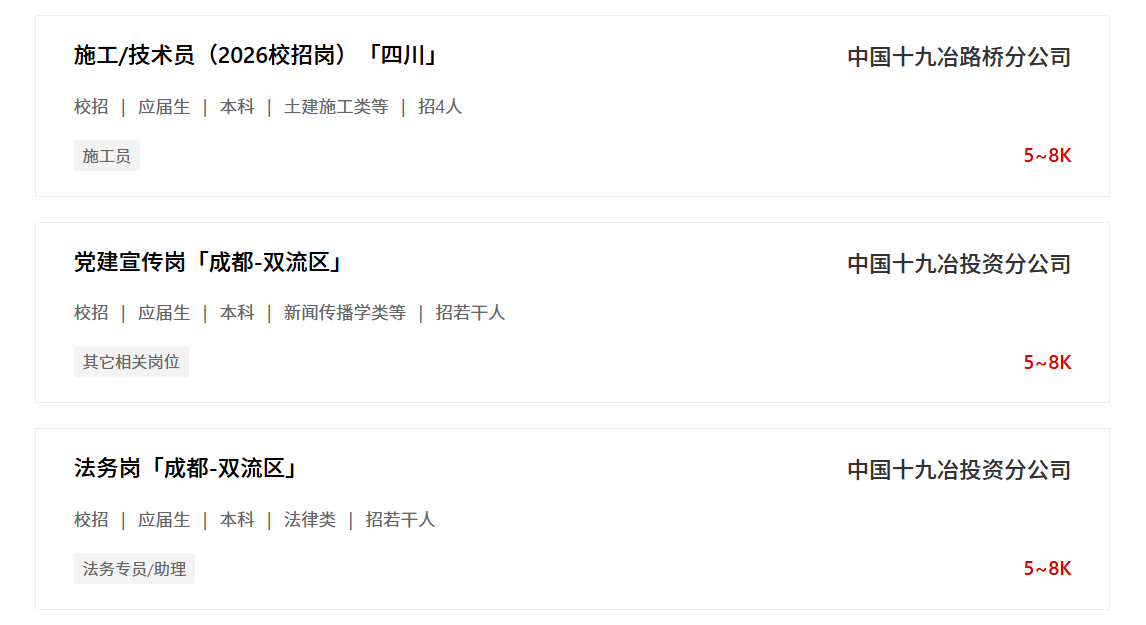
Task: Select the 施工员 tag
Action: coord(106,156)
